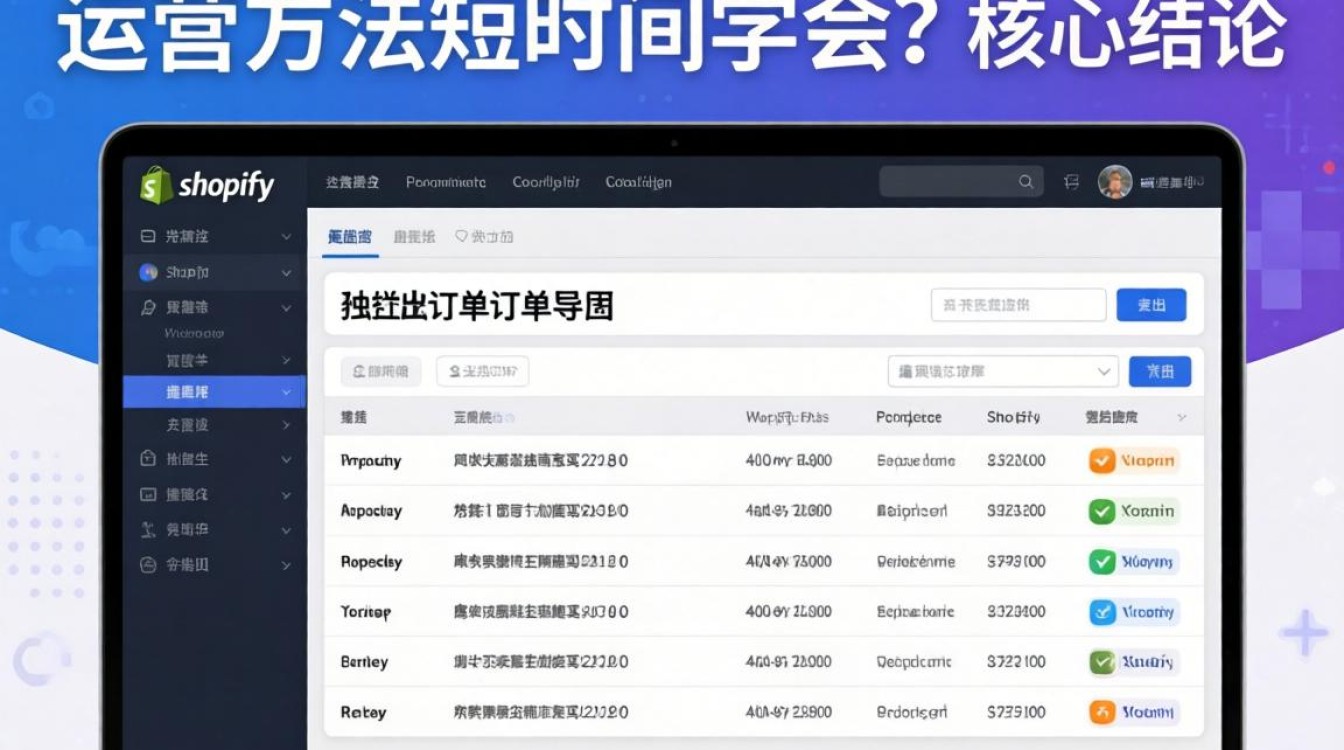The image size is (1344, 750).
Task: Click the Shopify logo in the sidebar
Action: 155,184
